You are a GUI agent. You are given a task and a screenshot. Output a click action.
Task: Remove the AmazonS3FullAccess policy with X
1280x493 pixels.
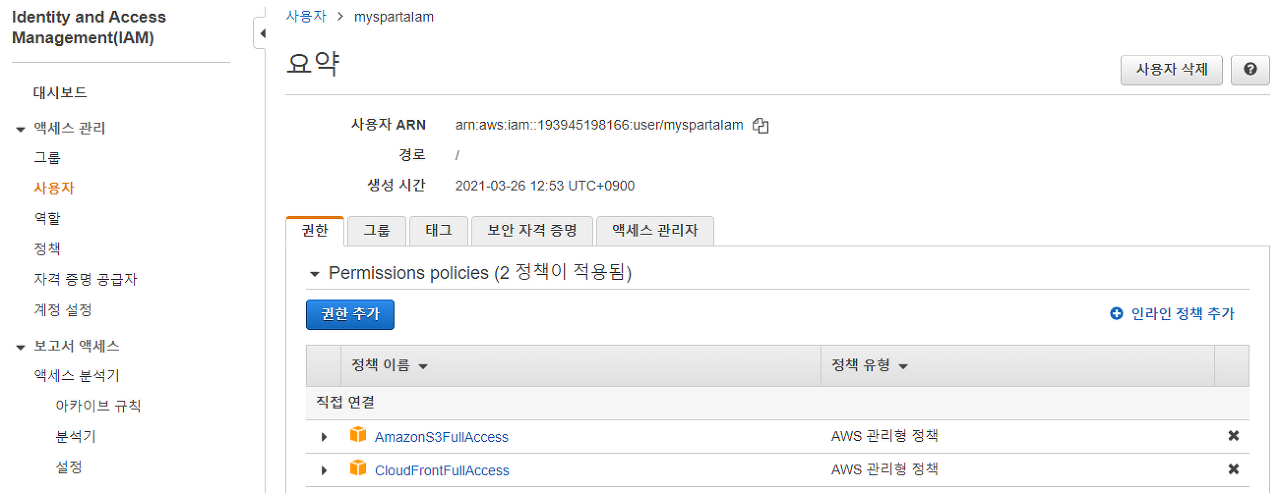[x=1233, y=436]
